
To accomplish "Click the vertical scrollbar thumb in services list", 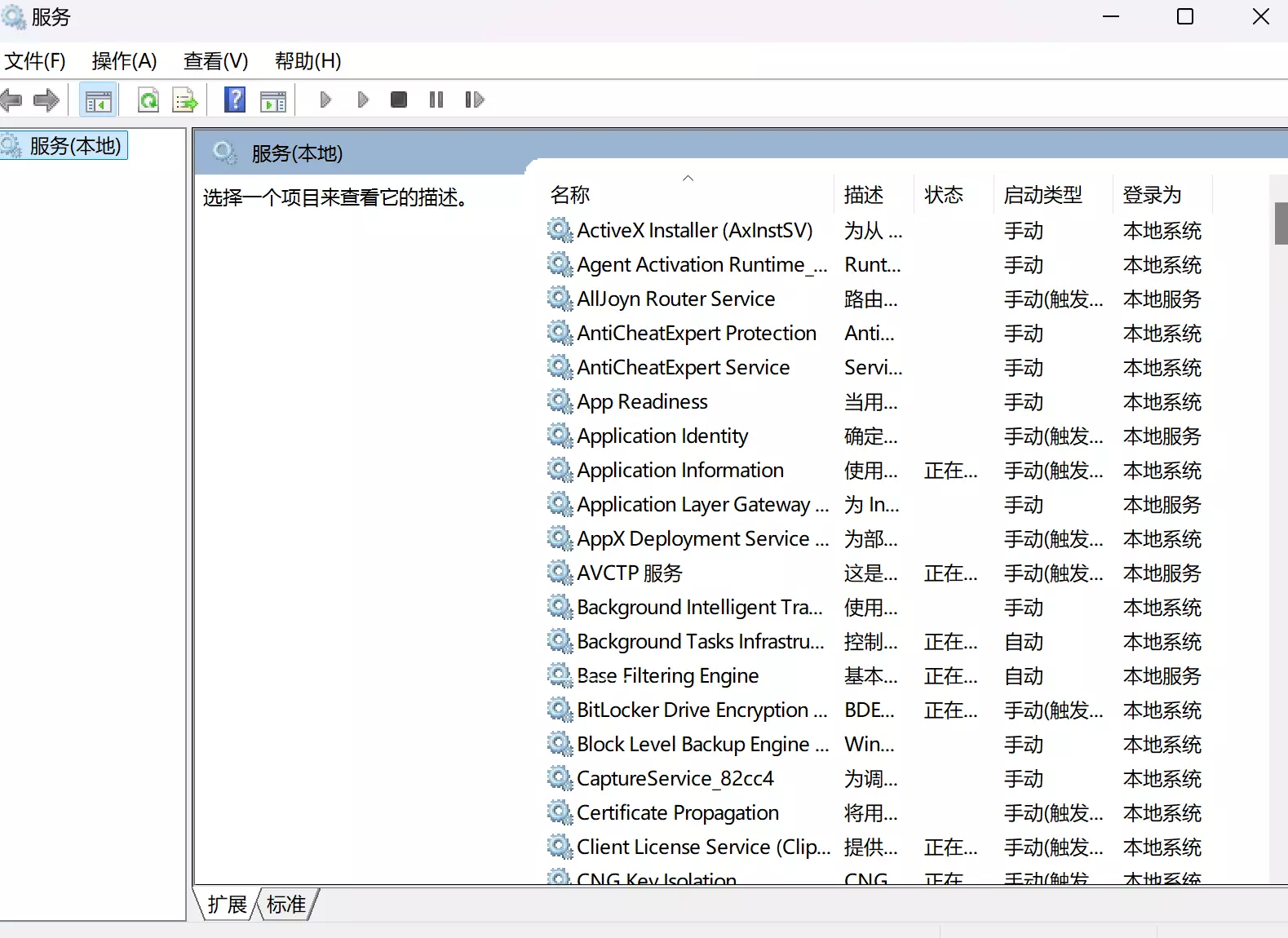I will tap(1281, 223).
